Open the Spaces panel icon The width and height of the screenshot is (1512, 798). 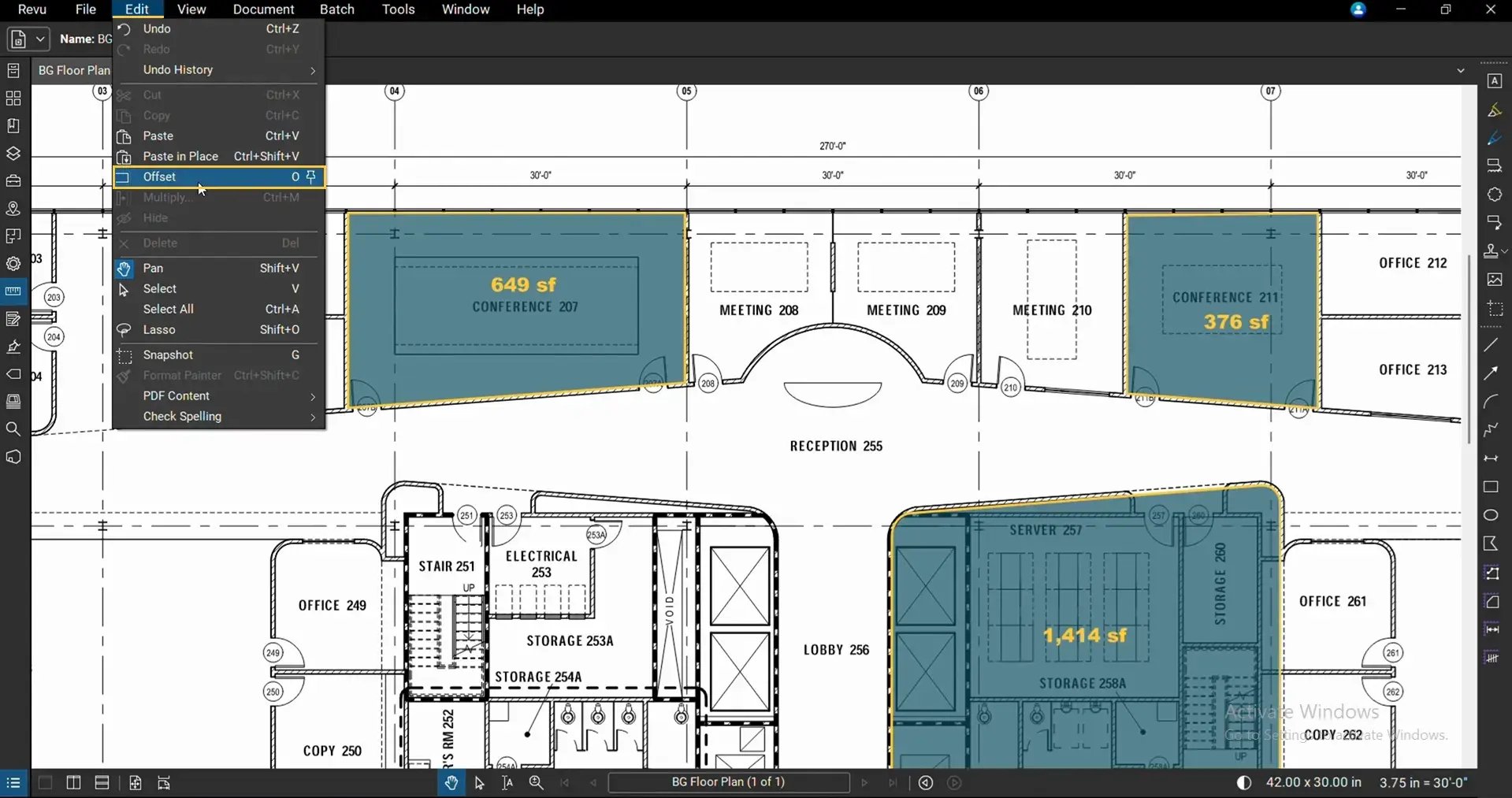[13, 236]
